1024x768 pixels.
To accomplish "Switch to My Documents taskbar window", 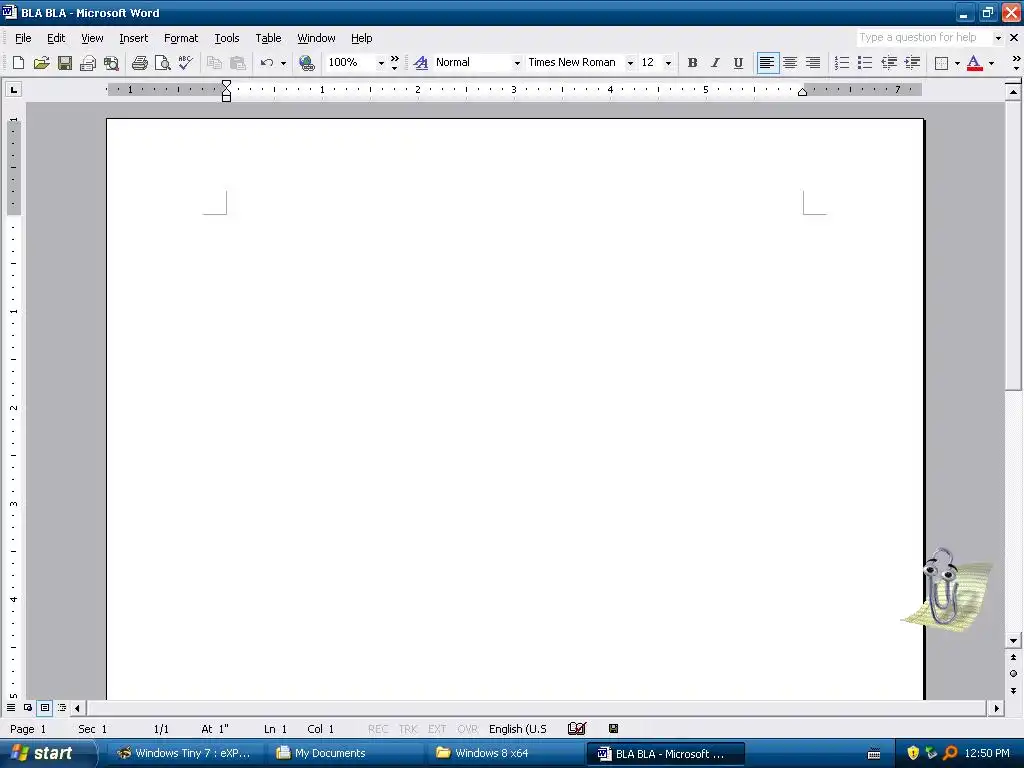I will (x=343, y=753).
